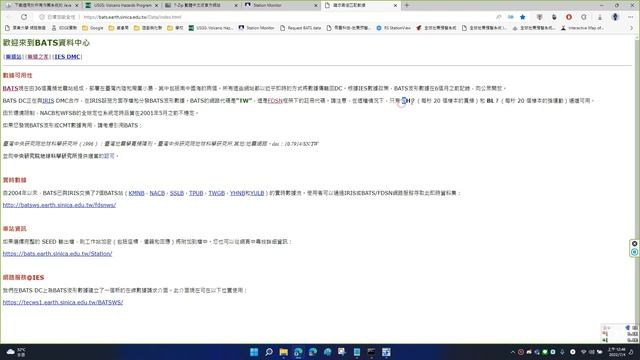This screenshot has height=360, width=640.
Task: Open the SSLB station link
Action: 177,193
